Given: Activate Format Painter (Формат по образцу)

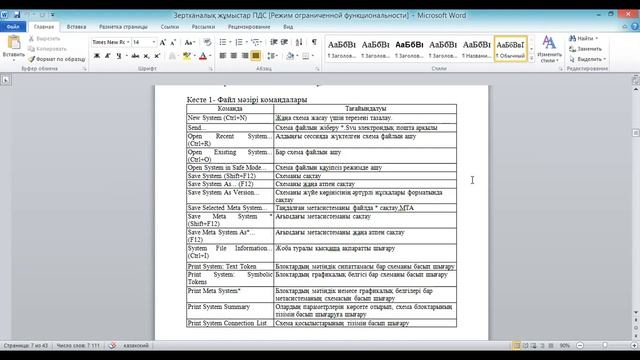Looking at the screenshot, I should [57, 59].
